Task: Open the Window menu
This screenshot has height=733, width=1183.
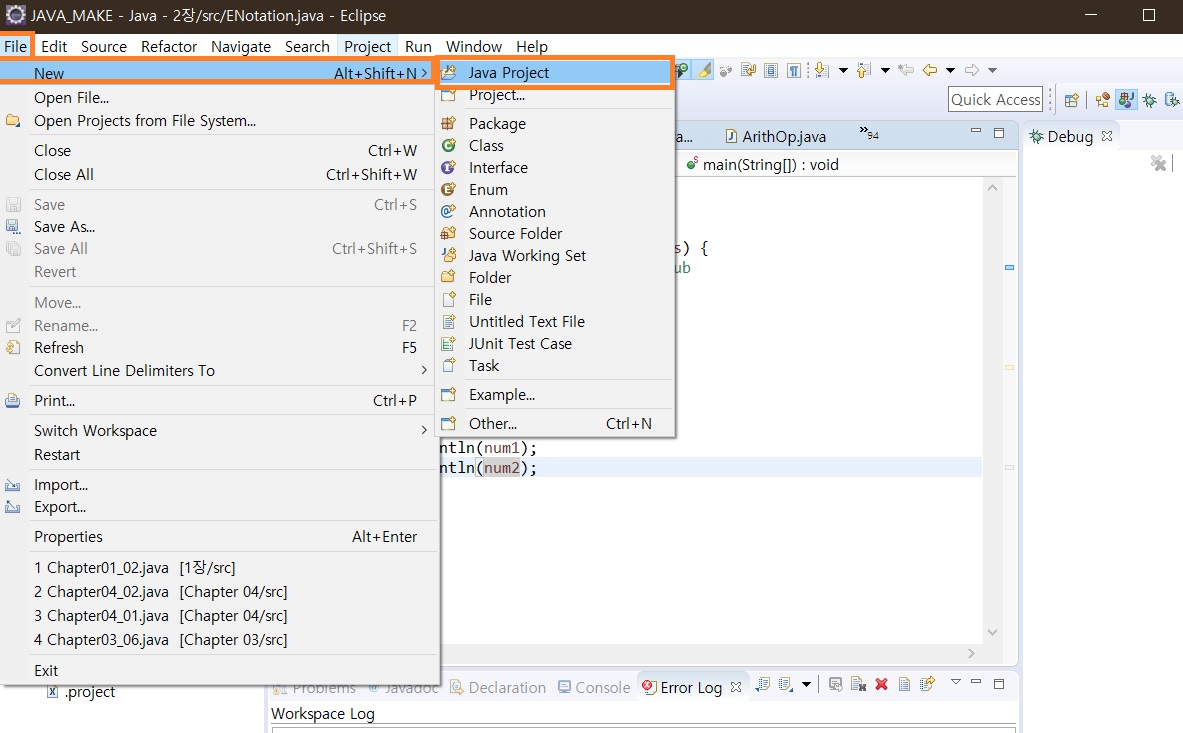Action: (474, 46)
